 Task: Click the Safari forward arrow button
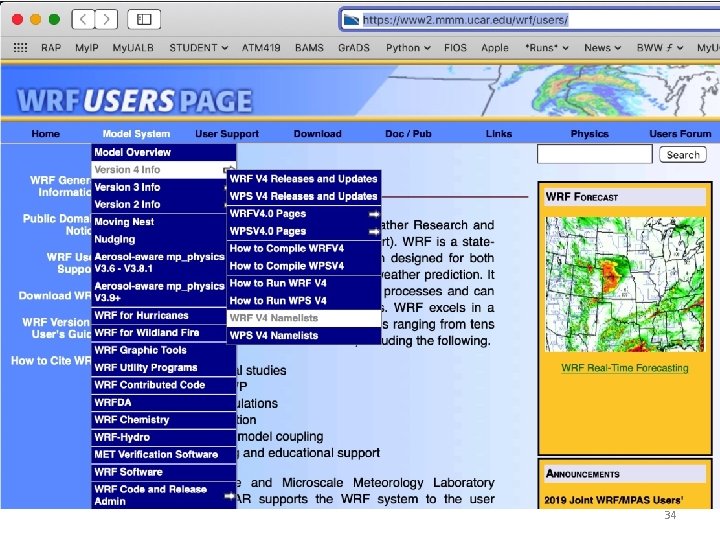(106, 19)
